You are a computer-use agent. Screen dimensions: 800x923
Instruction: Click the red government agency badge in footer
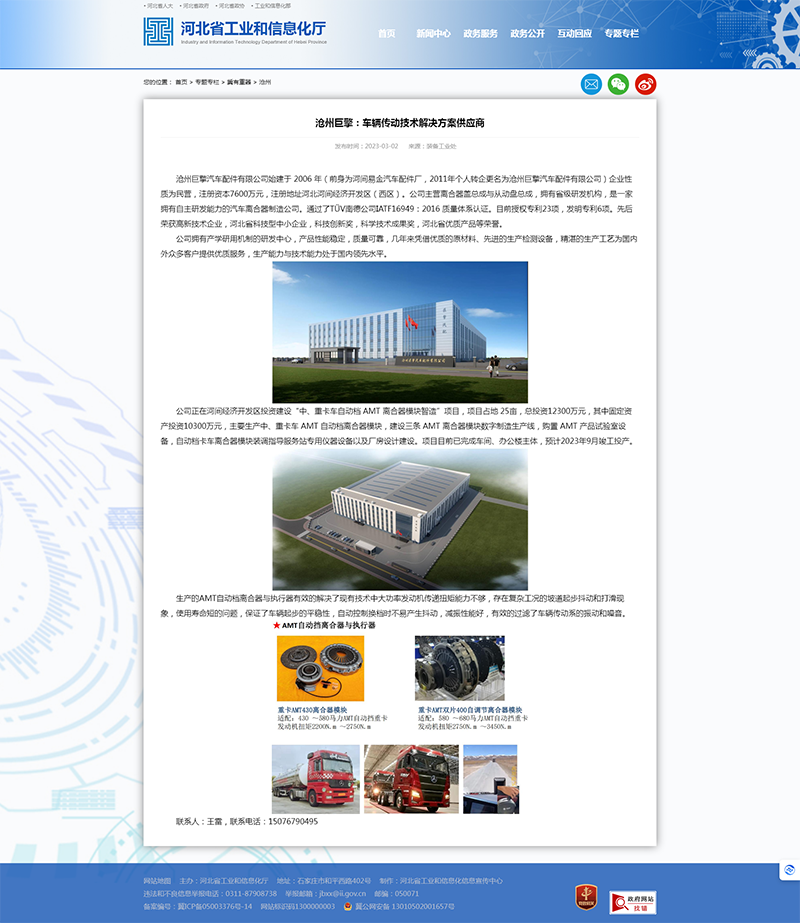(586, 897)
